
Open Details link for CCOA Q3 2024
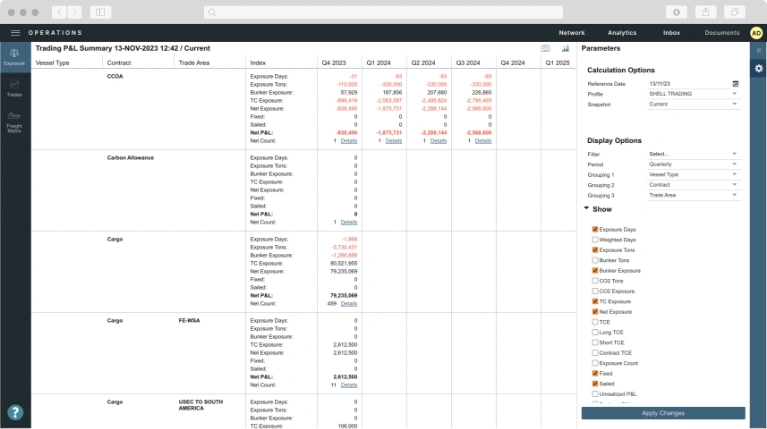pyautogui.click(x=483, y=141)
